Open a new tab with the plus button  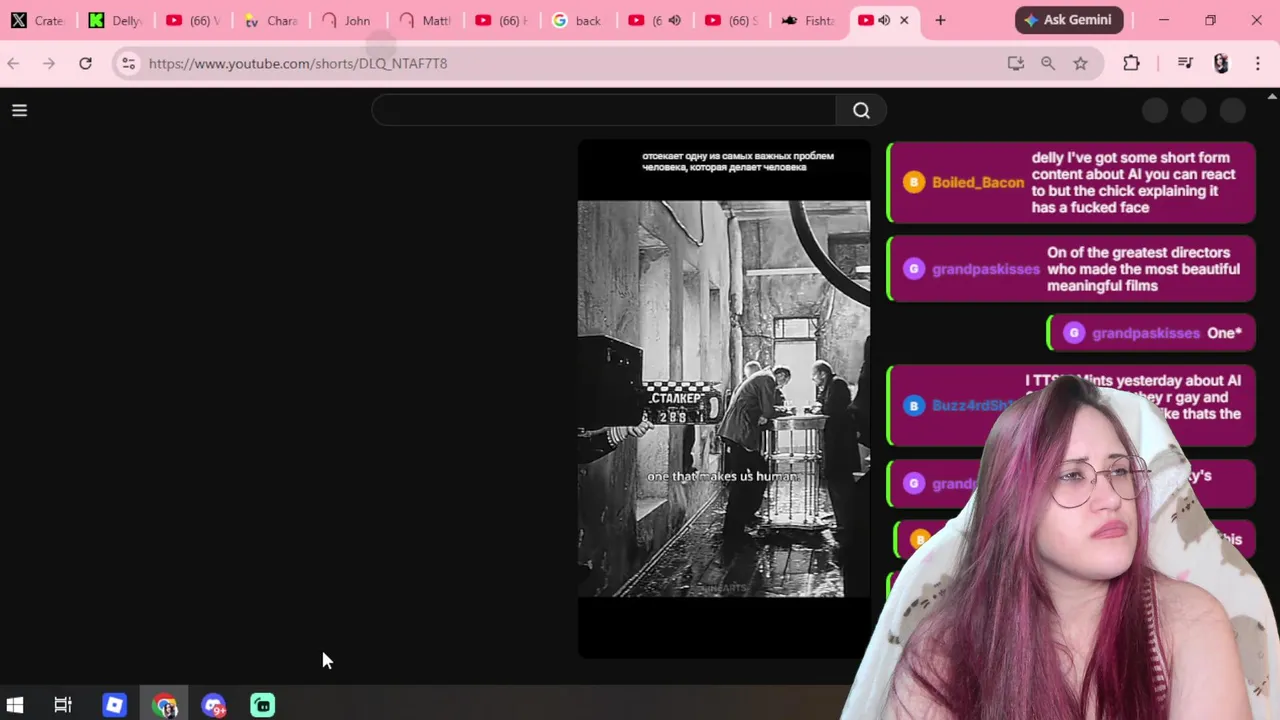[x=940, y=20]
